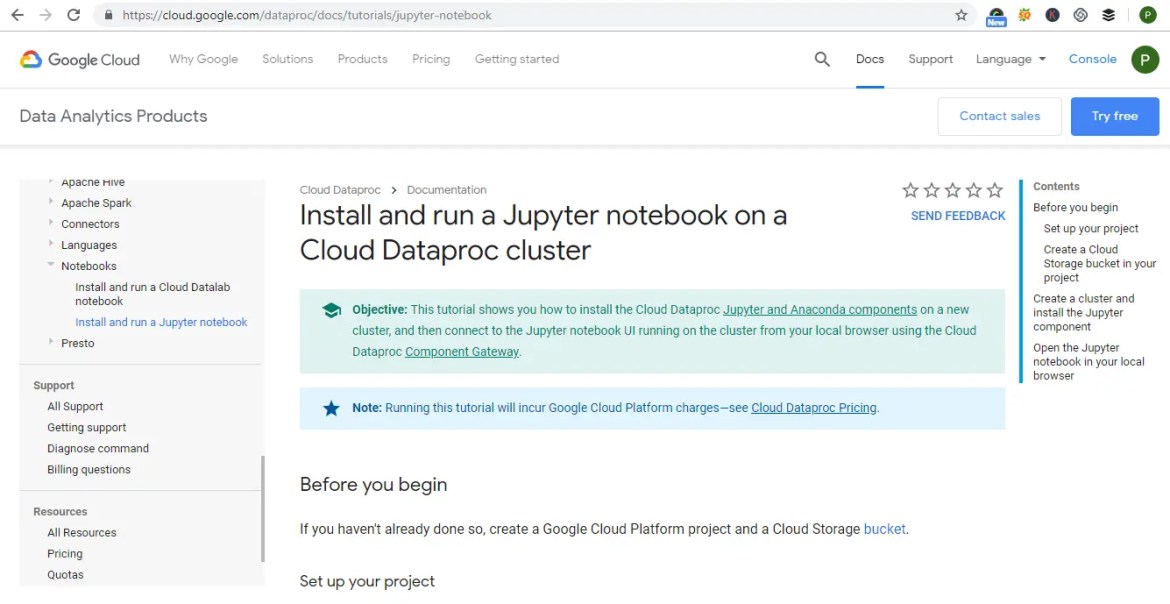Rate page two stars
The image size is (1170, 604).
931,190
